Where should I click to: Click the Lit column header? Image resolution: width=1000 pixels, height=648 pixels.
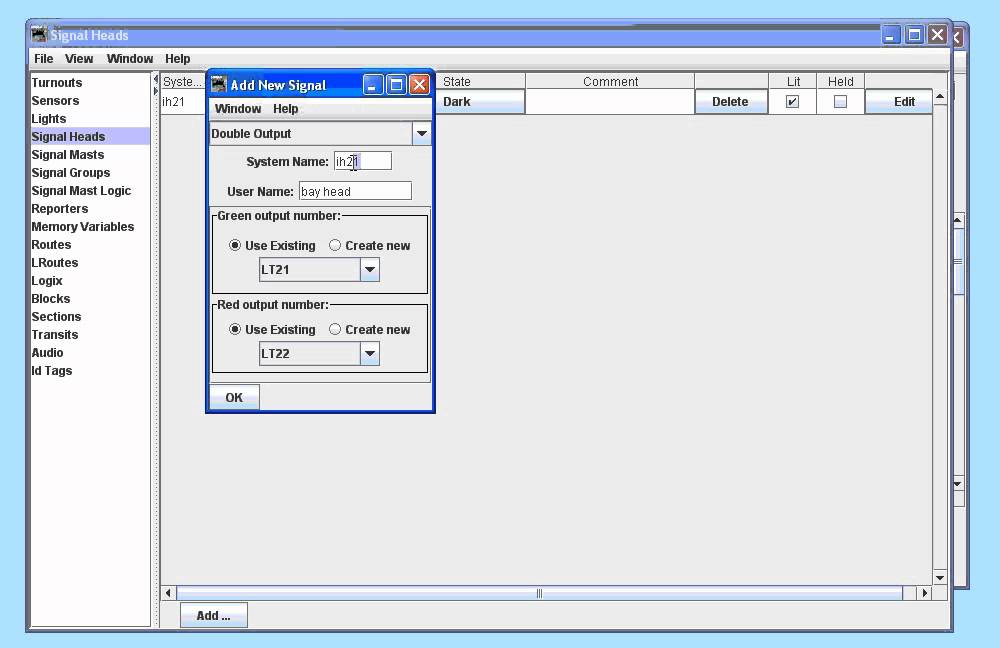tap(793, 82)
